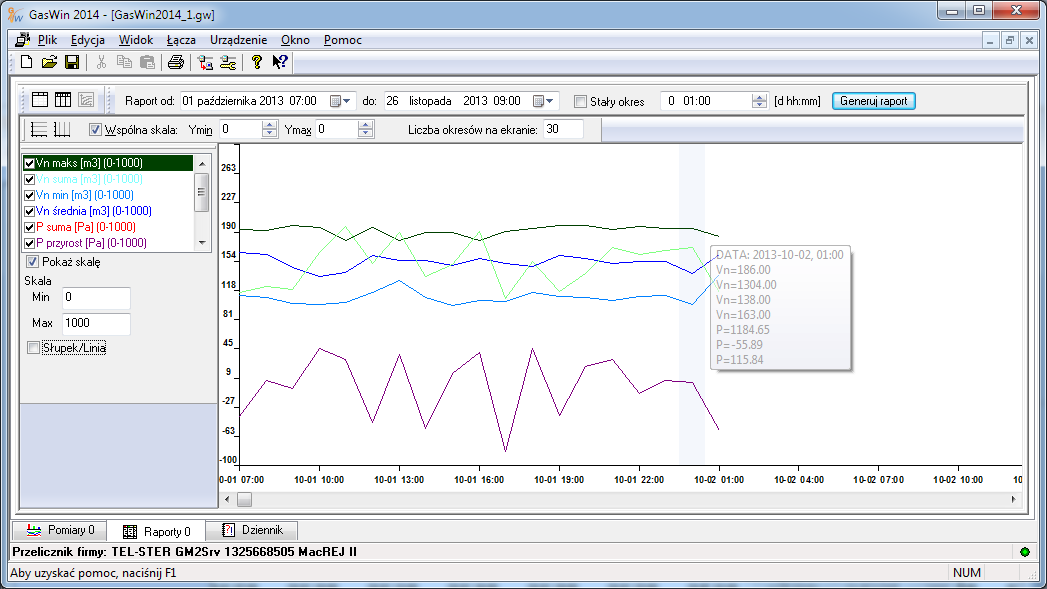
Task: Click the Copy toolbar icon
Action: coord(124,62)
